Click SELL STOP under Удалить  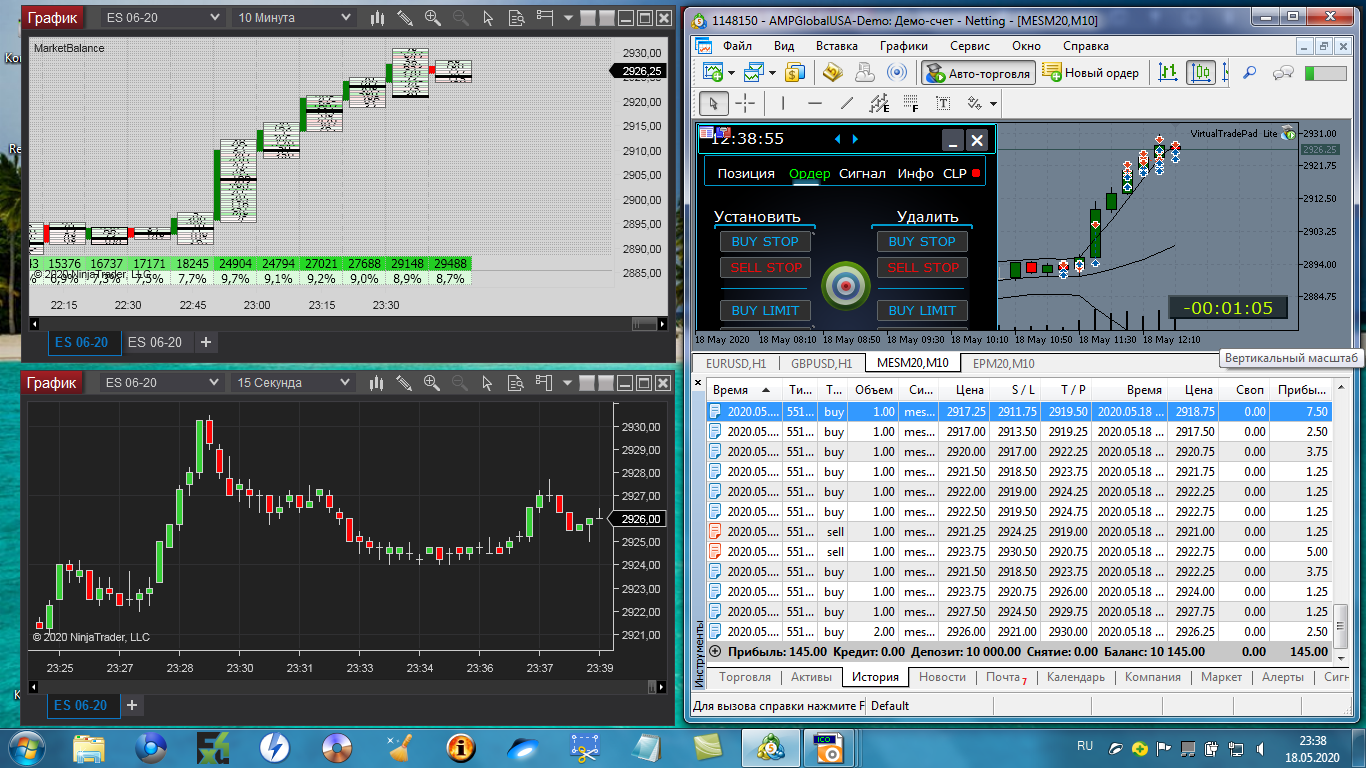[x=922, y=267]
